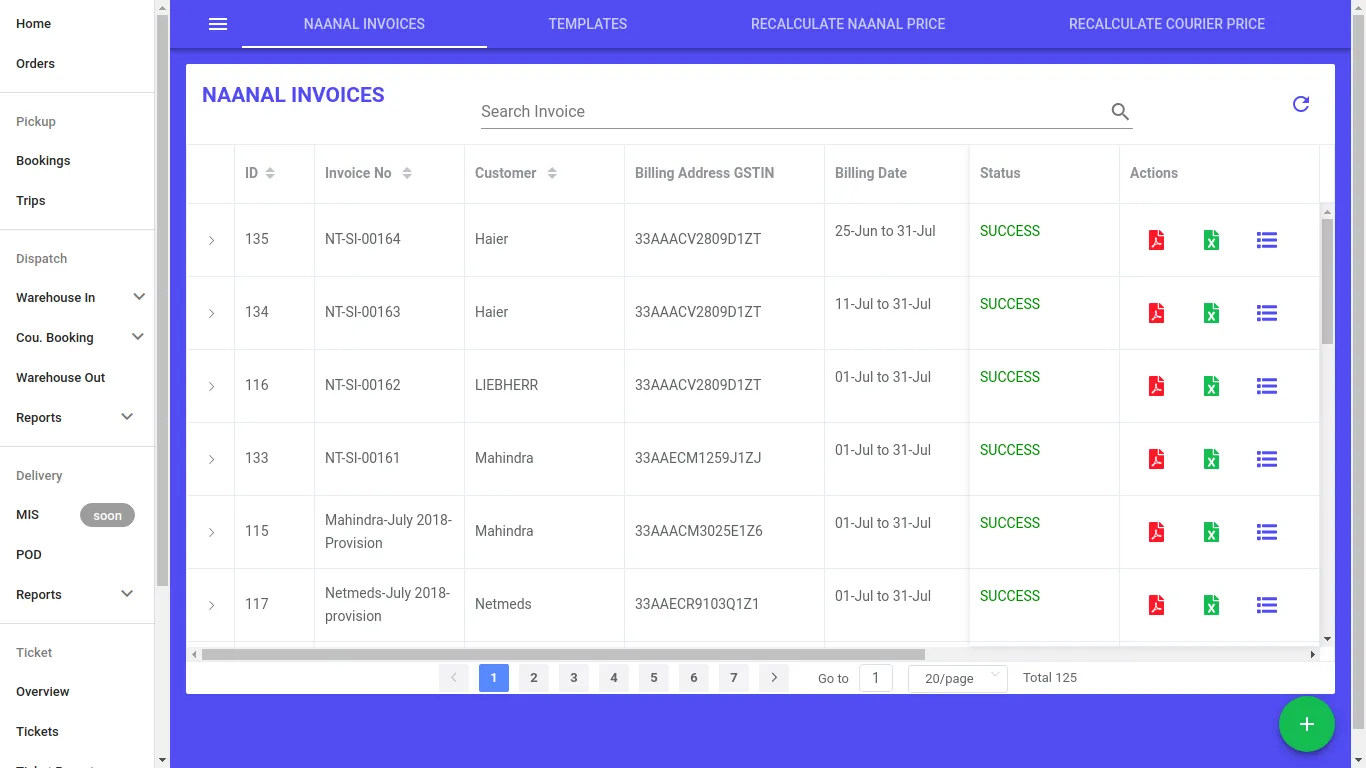Click the refresh invoices icon
1366x768 pixels.
point(1300,104)
